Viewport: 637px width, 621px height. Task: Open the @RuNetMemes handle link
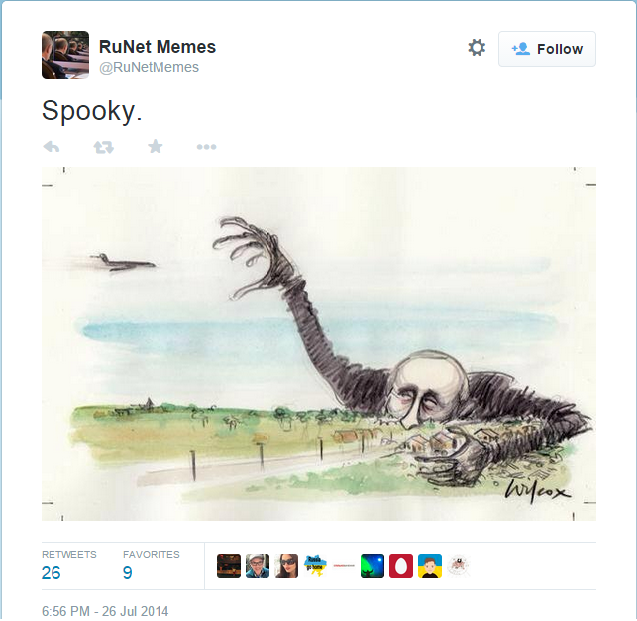148,67
